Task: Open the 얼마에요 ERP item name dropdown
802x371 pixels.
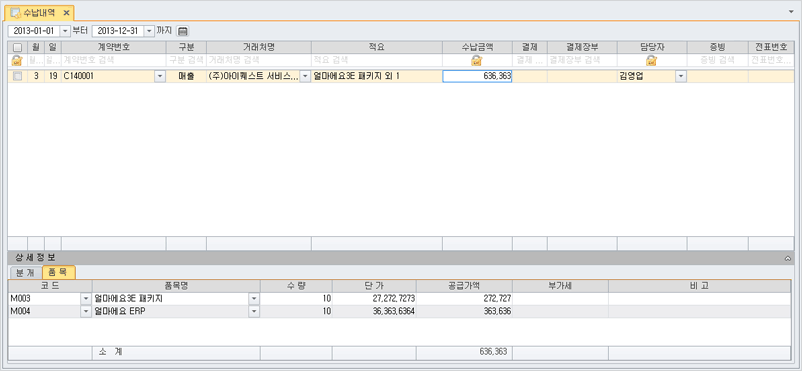Action: coord(254,311)
